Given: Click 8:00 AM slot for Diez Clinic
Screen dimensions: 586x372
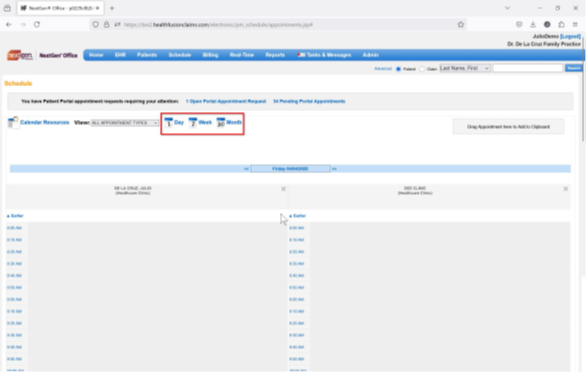Looking at the screenshot, I should click(440, 228).
